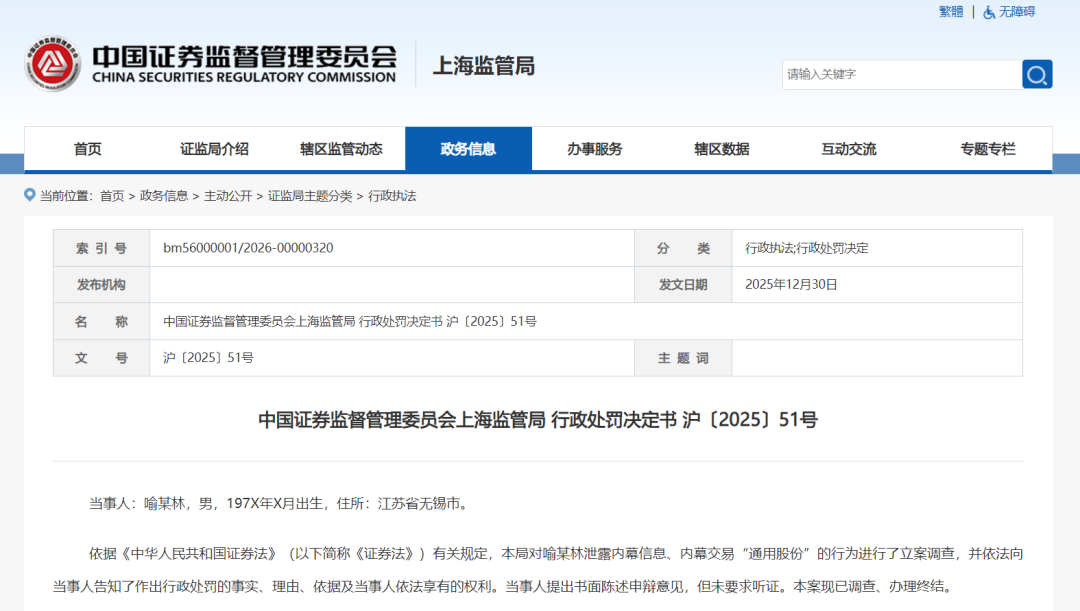Viewport: 1080px width, 611px height.
Task: Open the 首页 navigation tab
Action: [87, 149]
